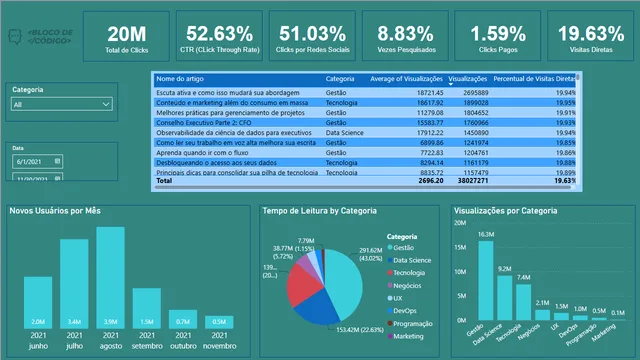Select the Clicks por Redes Sociais card
This screenshot has width=640, height=360.
[x=312, y=36]
